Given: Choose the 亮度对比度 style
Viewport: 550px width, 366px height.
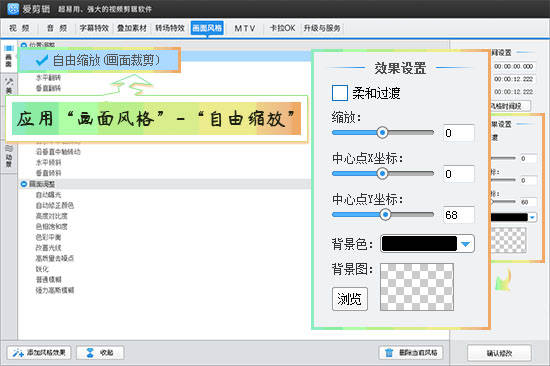Looking at the screenshot, I should click(52, 216).
